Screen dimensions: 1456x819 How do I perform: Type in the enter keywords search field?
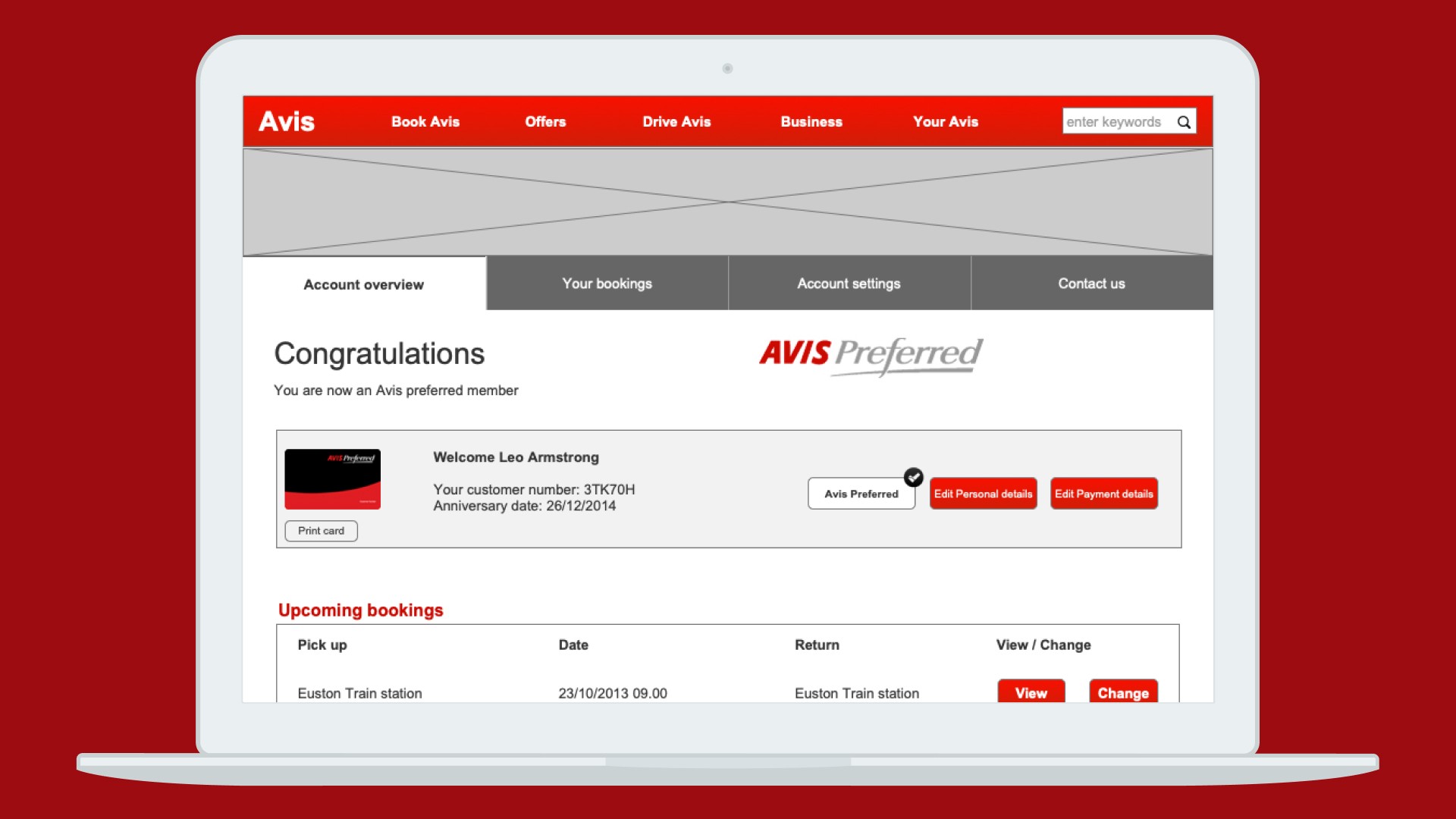click(x=1113, y=122)
